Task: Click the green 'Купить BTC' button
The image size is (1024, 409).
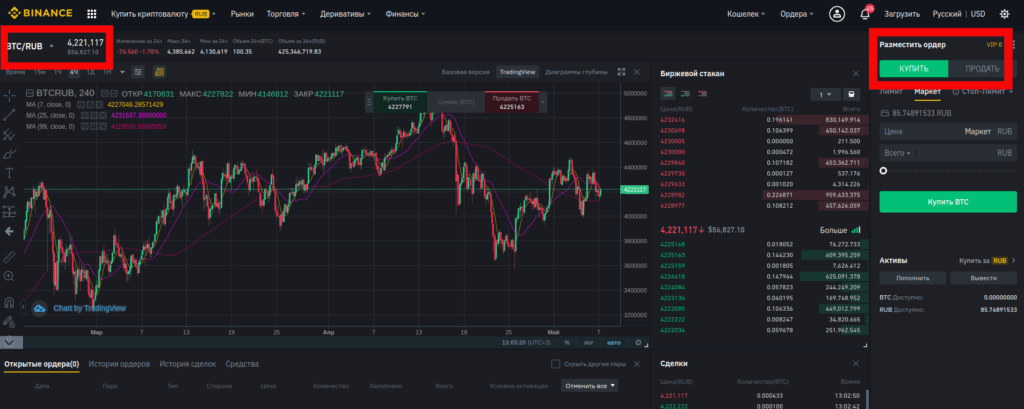Action: pyautogui.click(x=946, y=202)
